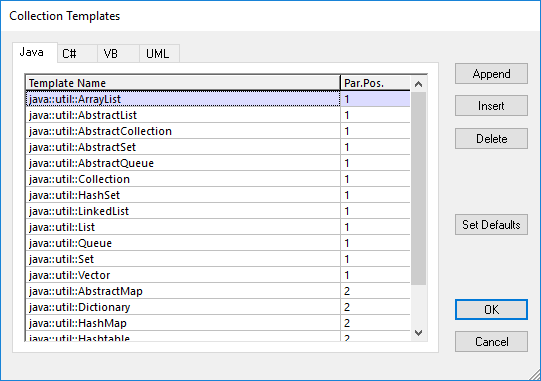Click the Append button
This screenshot has width=541, height=381.
[491, 74]
